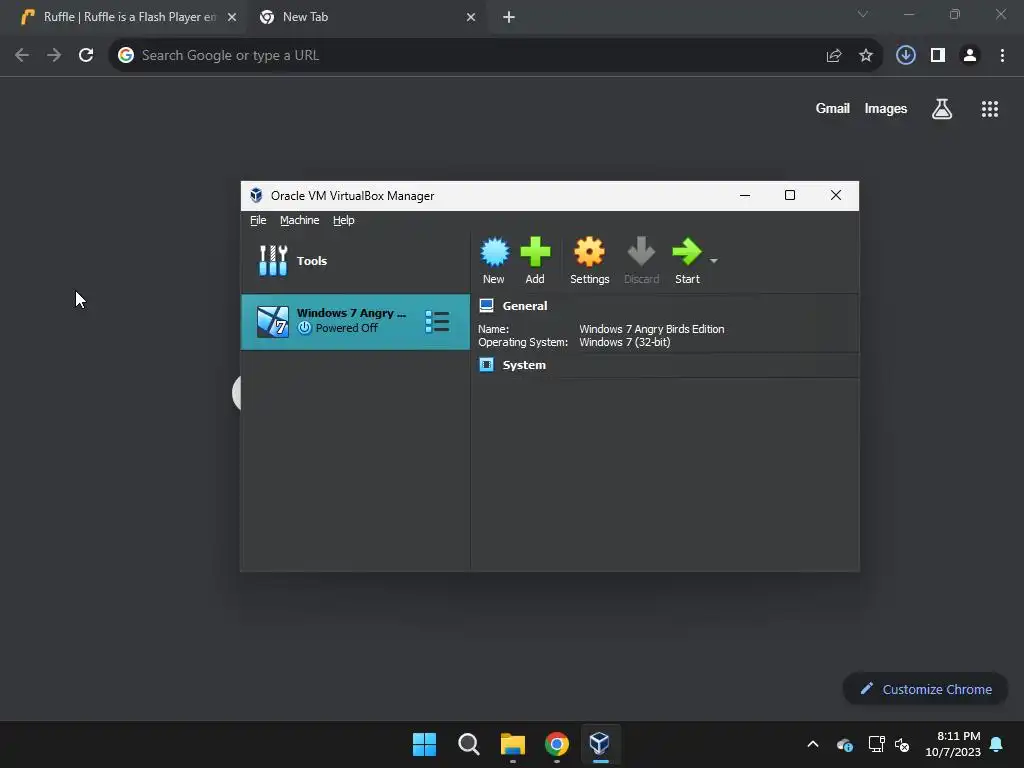Start the virtual machine with green arrow
The height and width of the screenshot is (768, 1024).
(686, 252)
